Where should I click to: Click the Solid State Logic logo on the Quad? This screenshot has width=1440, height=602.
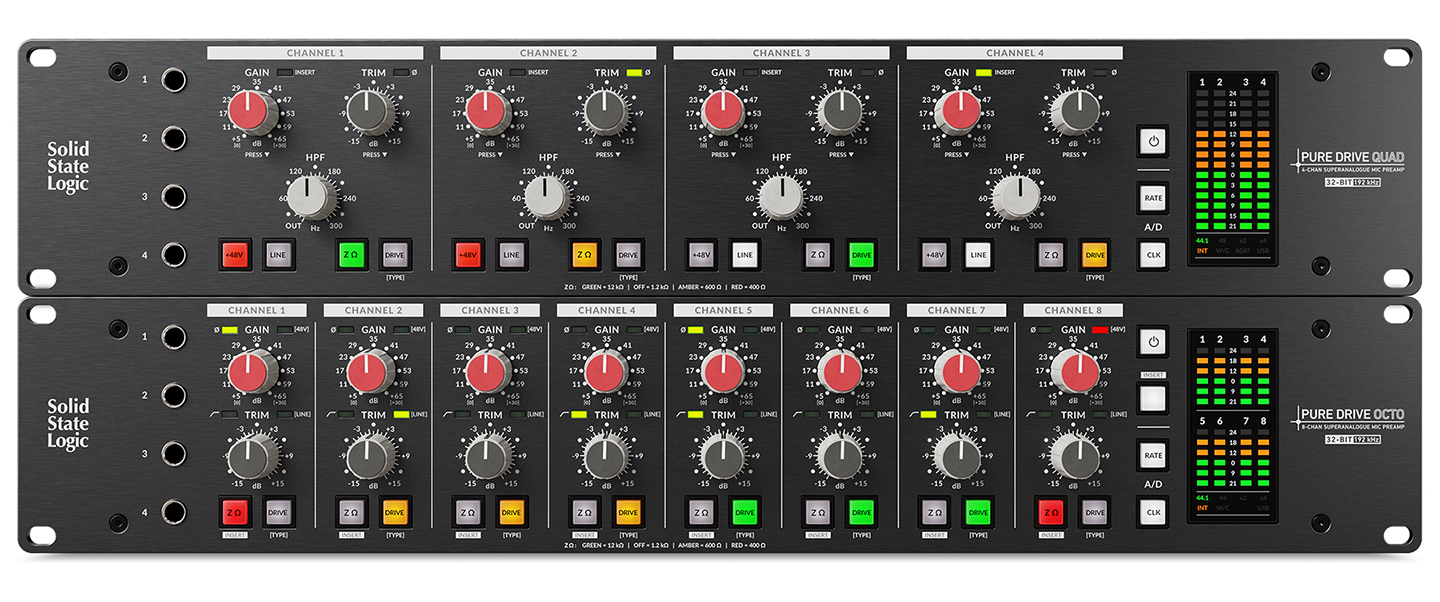tap(68, 166)
